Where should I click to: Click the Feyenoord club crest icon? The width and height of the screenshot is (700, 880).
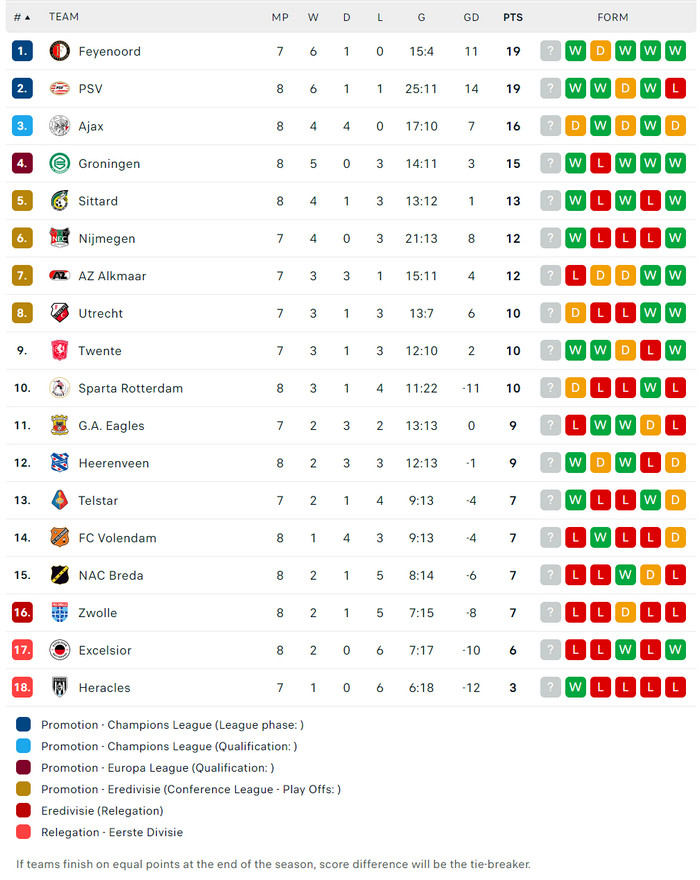tap(60, 51)
